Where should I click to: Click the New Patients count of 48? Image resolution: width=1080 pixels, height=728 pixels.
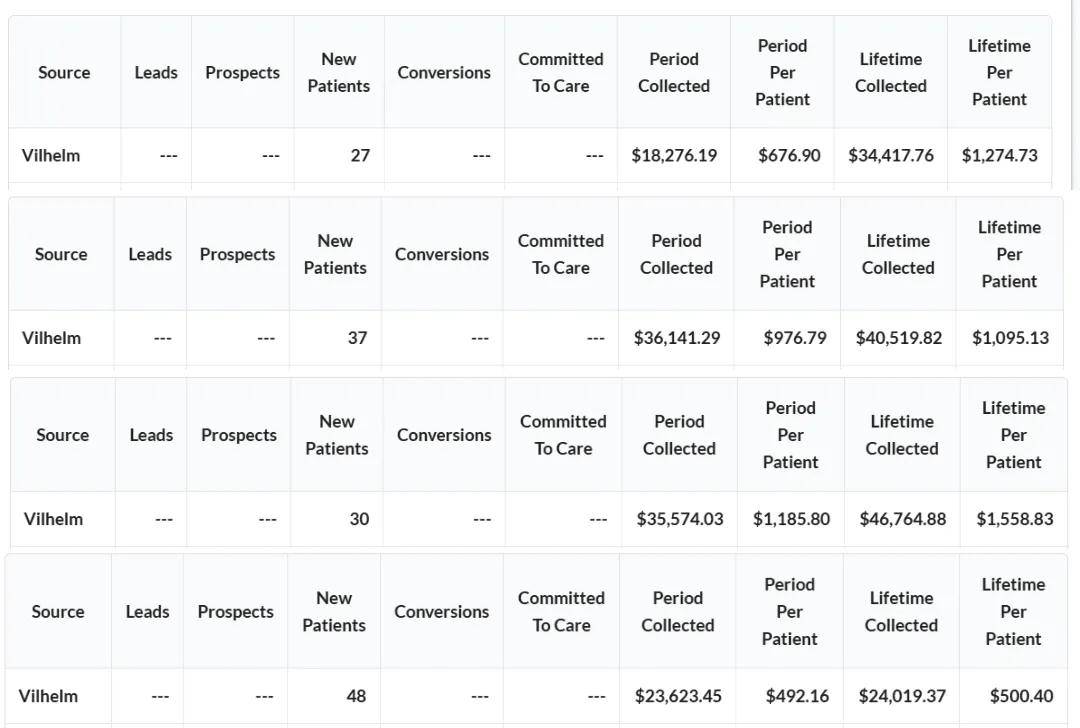(x=355, y=696)
